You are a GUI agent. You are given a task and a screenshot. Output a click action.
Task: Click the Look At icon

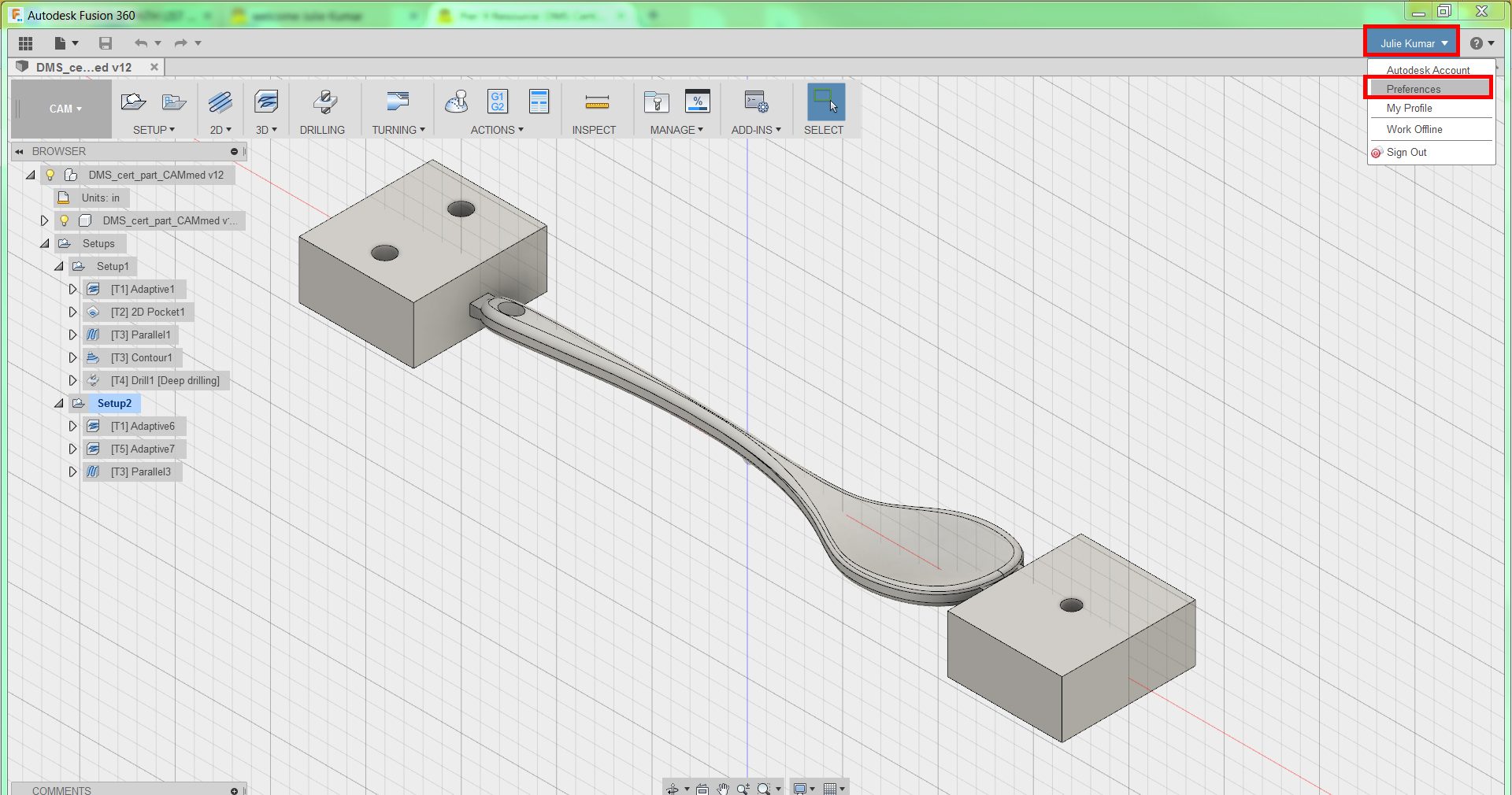(702, 788)
